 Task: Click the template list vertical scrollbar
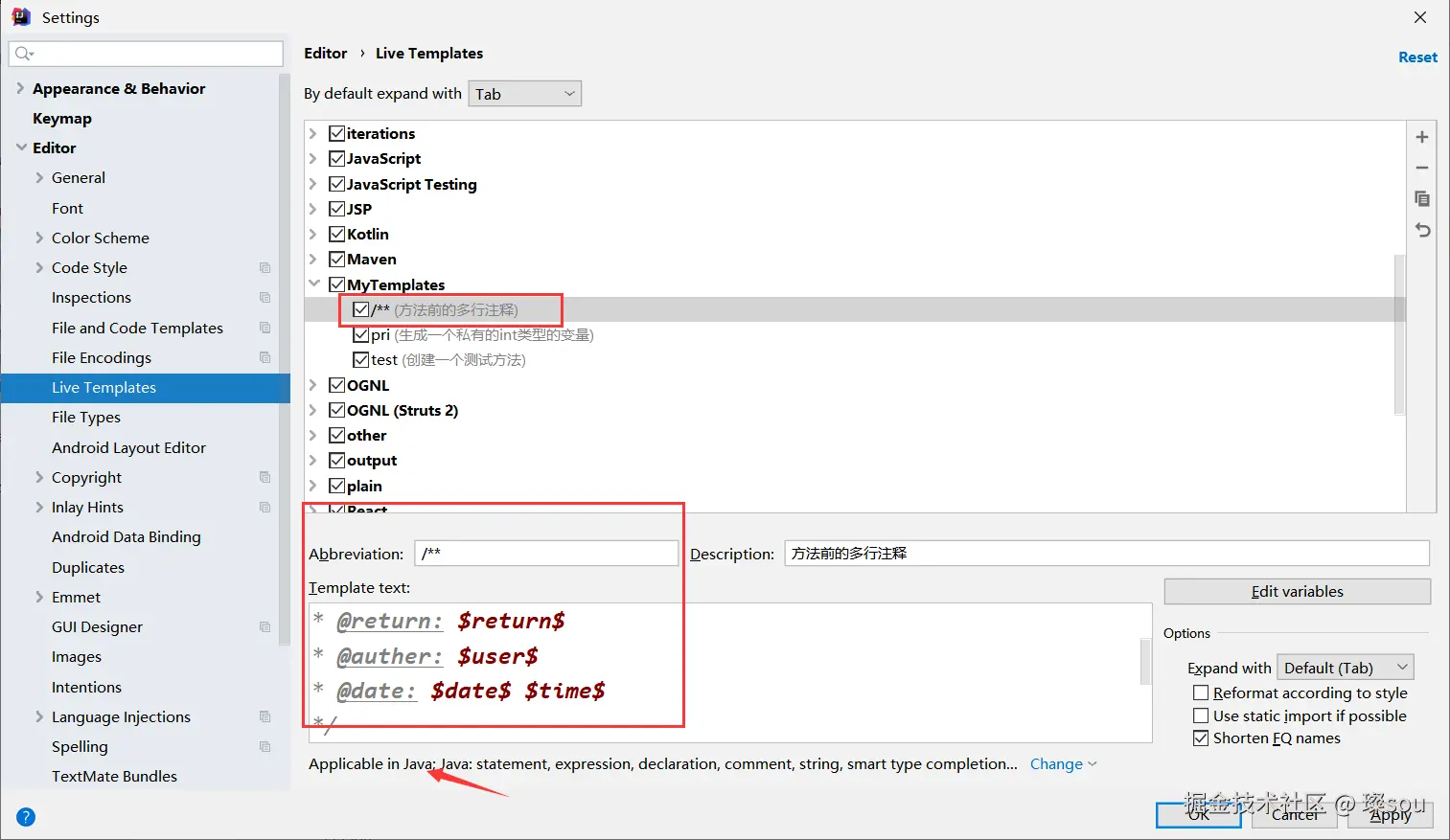tap(1399, 334)
